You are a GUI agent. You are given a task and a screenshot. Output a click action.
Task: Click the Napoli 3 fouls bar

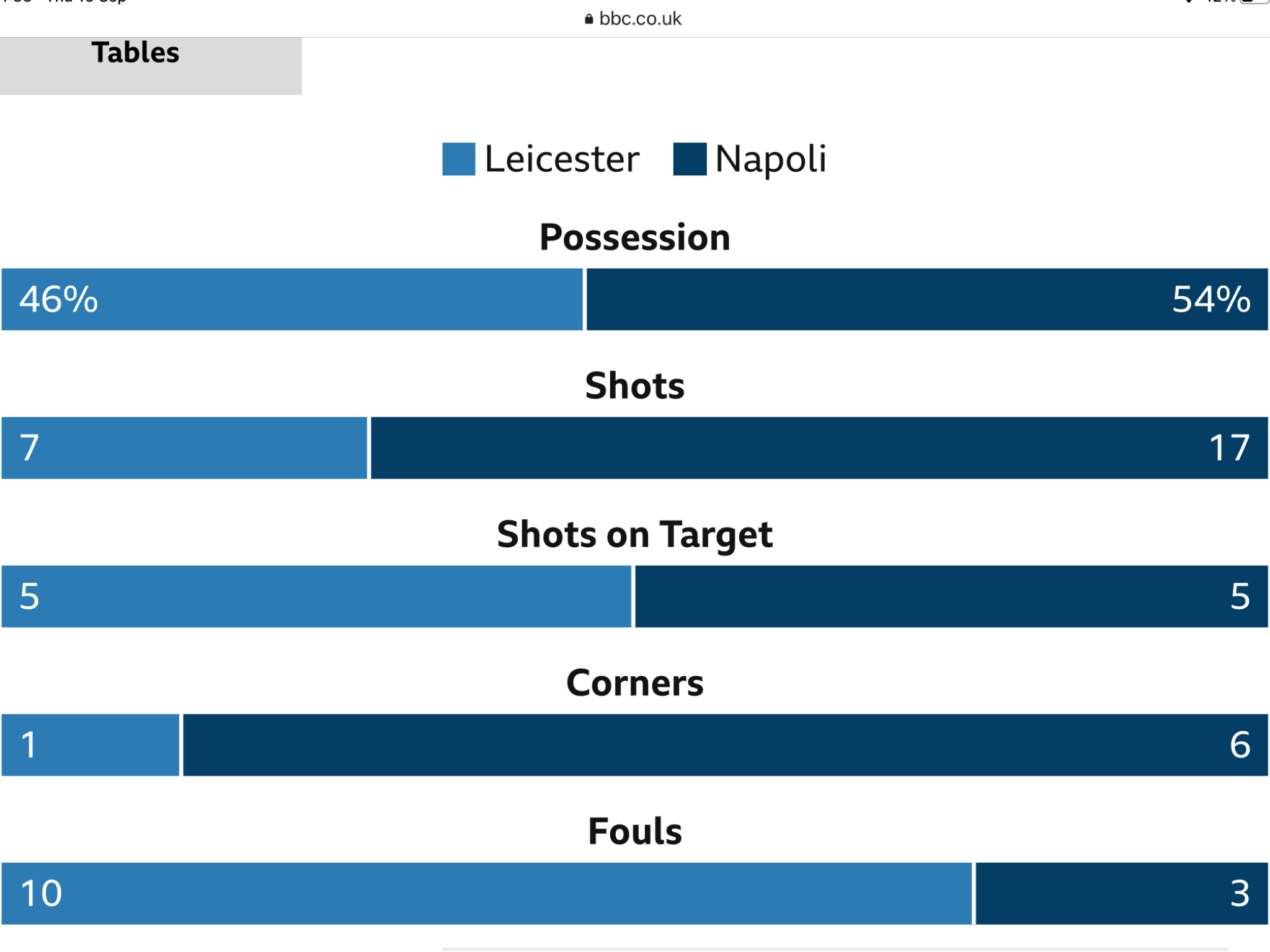click(1122, 894)
